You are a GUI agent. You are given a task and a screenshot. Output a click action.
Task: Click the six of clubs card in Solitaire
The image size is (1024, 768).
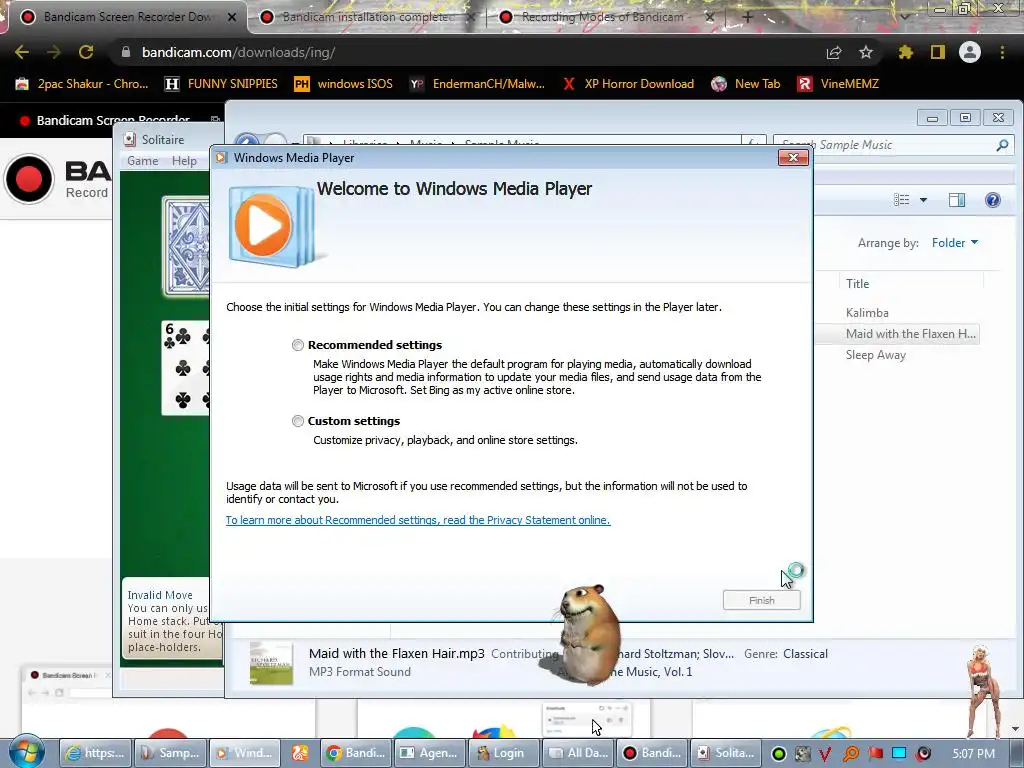pos(186,368)
